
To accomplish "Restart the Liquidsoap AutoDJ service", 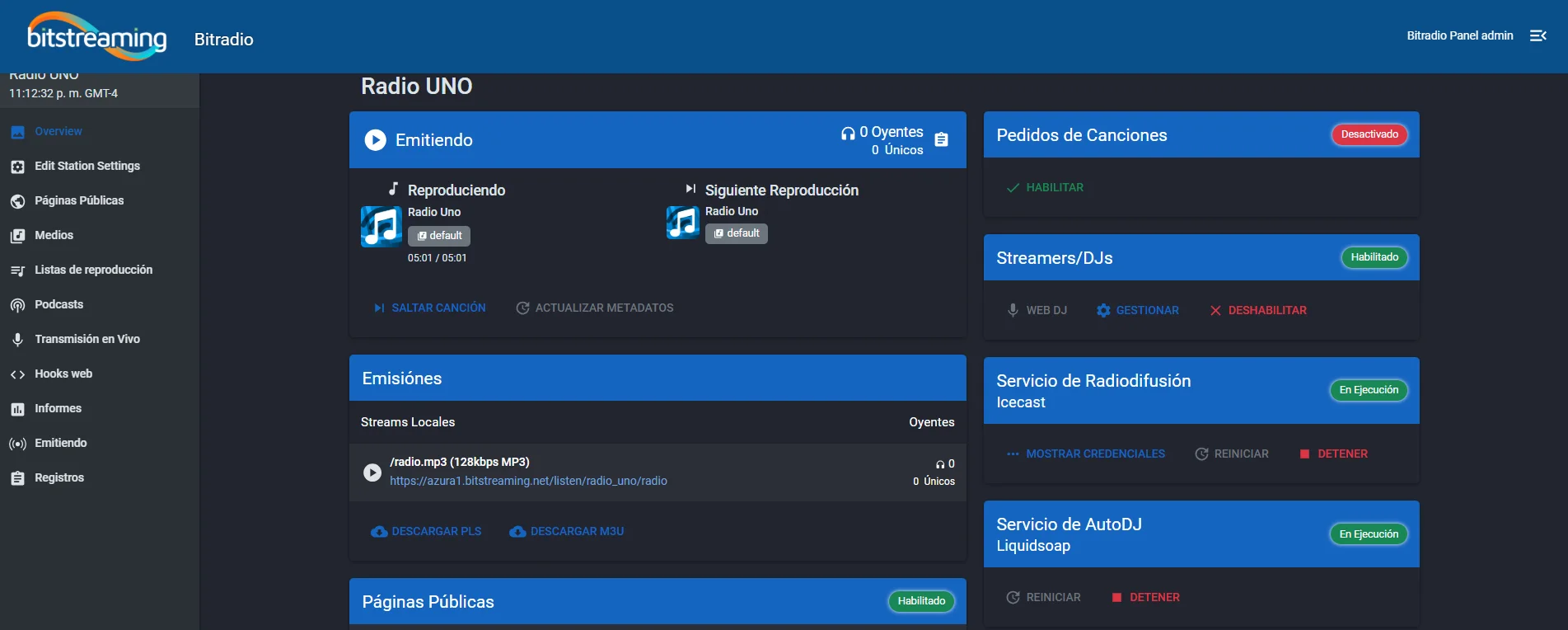I will pyautogui.click(x=1043, y=597).
